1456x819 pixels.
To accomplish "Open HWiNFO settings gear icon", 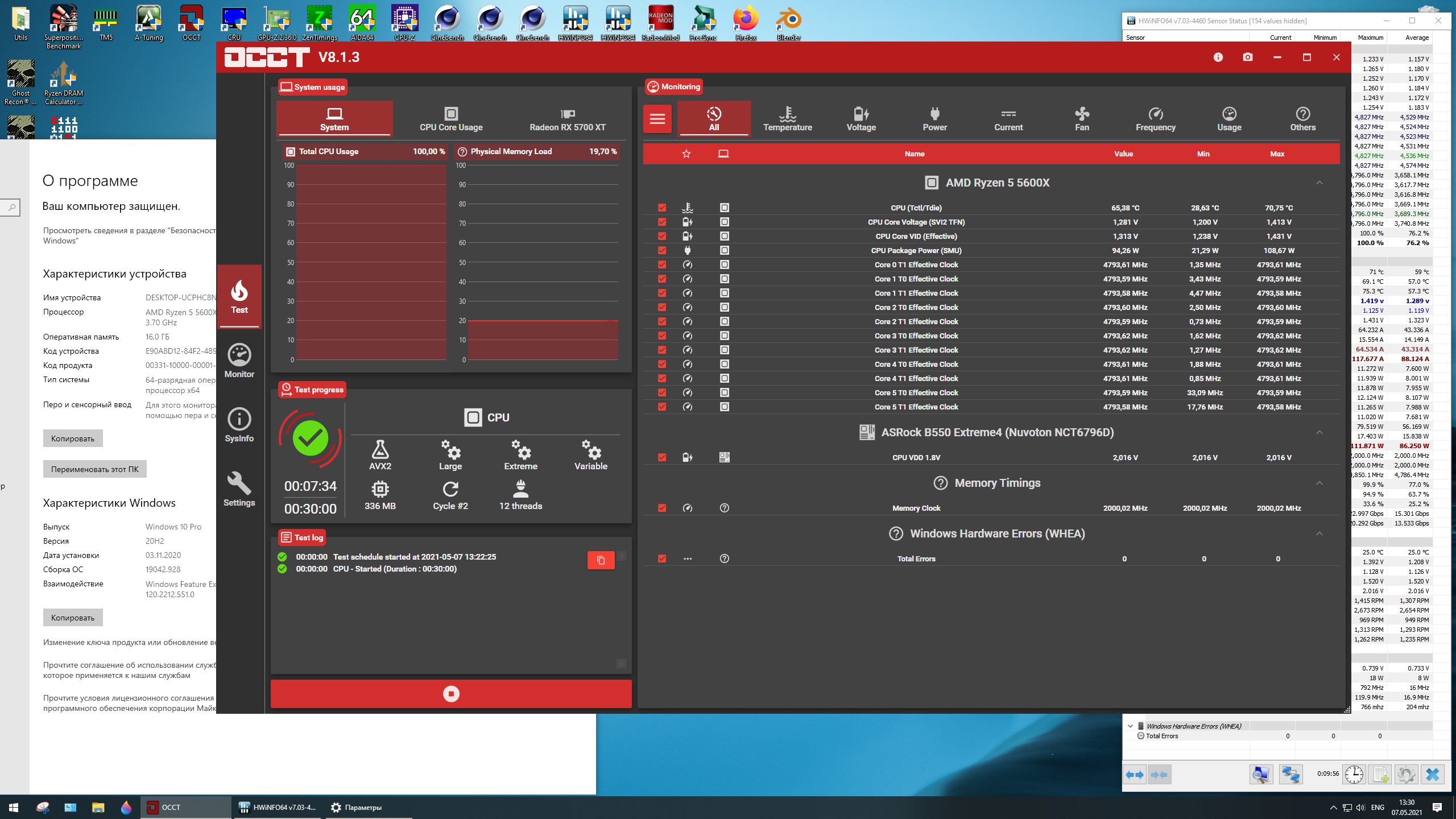I will [x=1406, y=775].
